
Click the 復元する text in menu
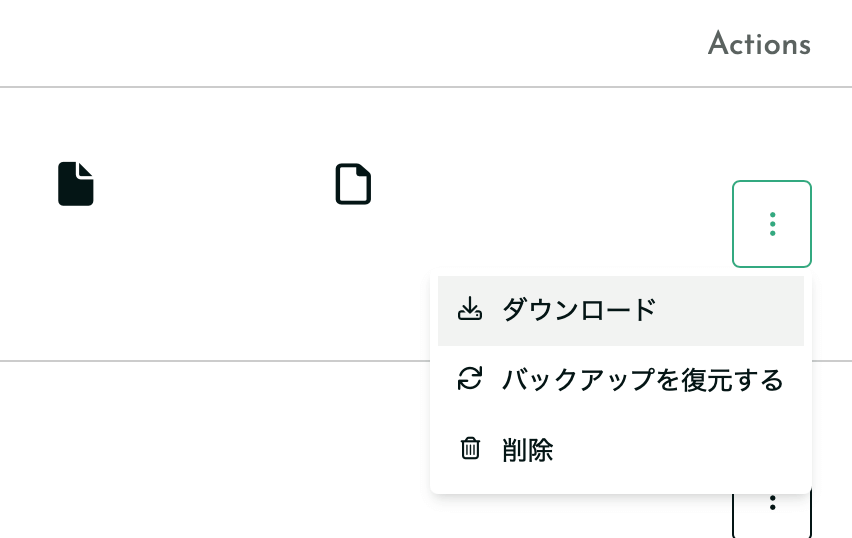click(x=732, y=379)
